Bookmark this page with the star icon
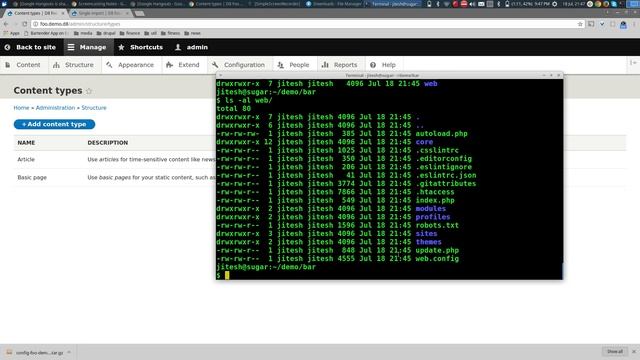640x360 pixels. click(580, 24)
